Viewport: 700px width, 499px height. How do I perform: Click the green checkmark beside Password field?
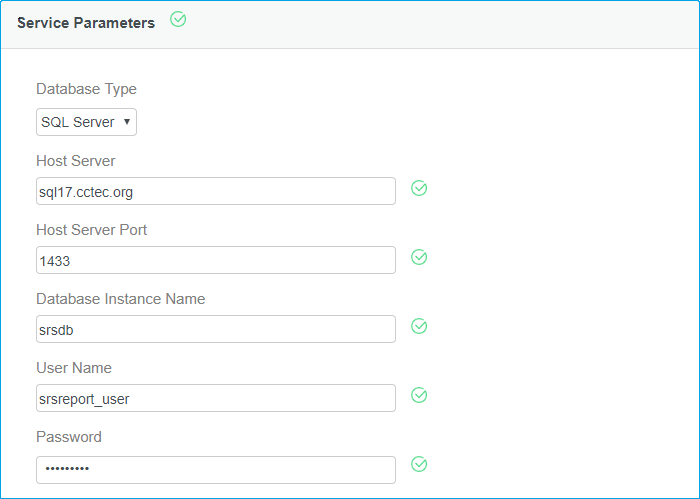click(420, 464)
